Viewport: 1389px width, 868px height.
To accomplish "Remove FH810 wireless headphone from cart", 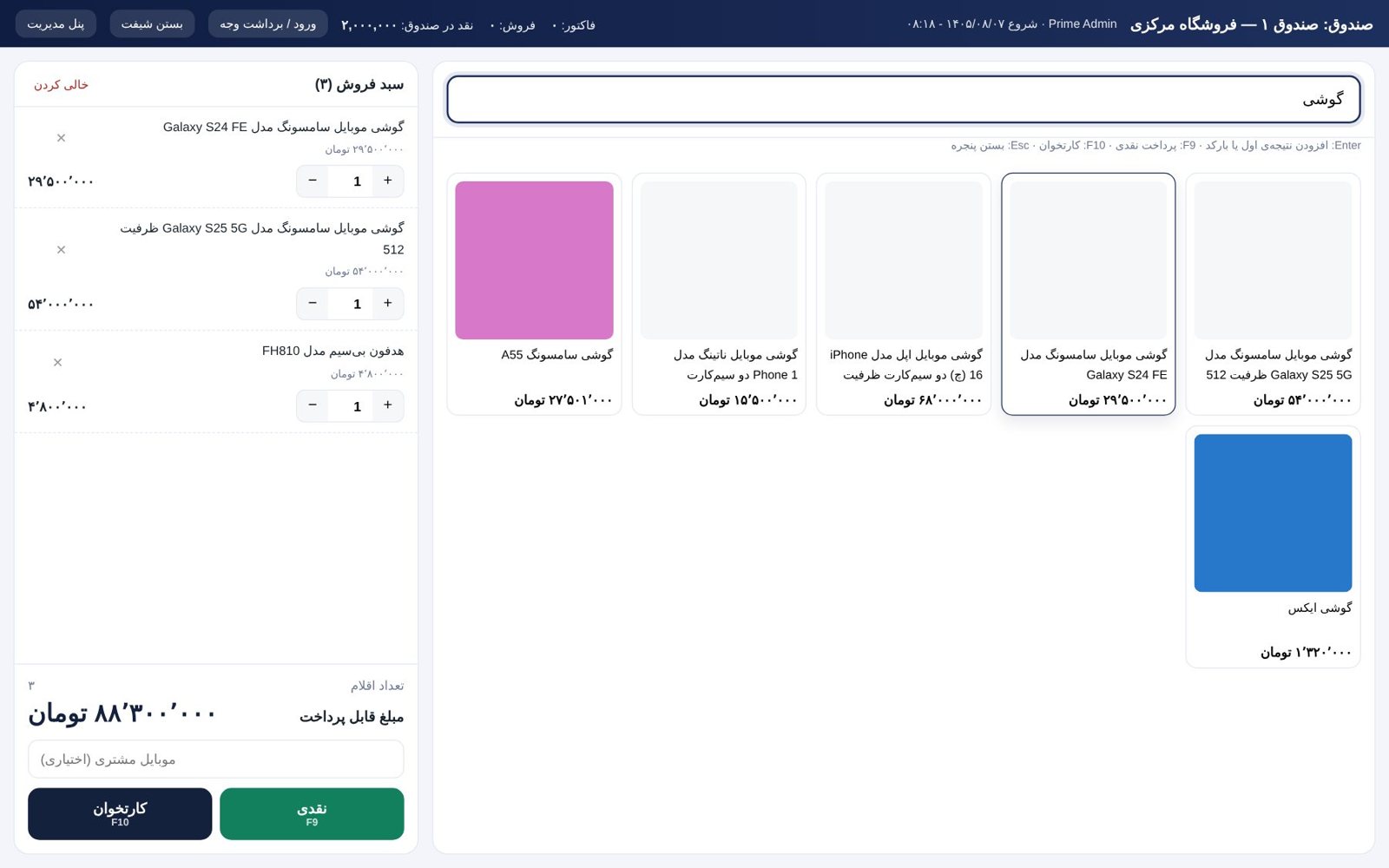I will click(x=57, y=363).
